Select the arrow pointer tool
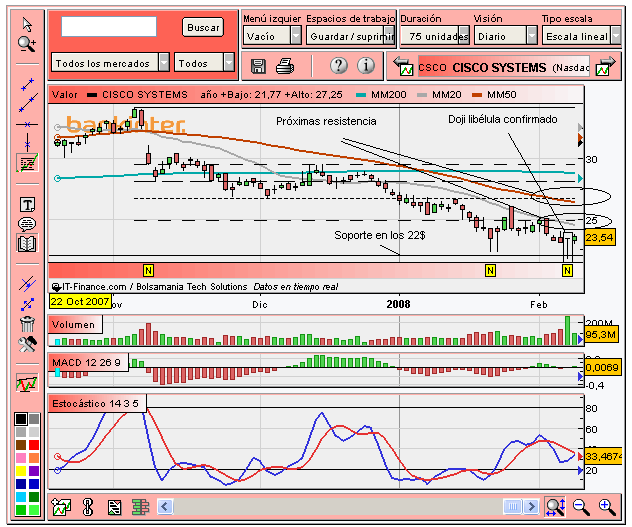Viewport: 632px width, 527px height. point(27,25)
